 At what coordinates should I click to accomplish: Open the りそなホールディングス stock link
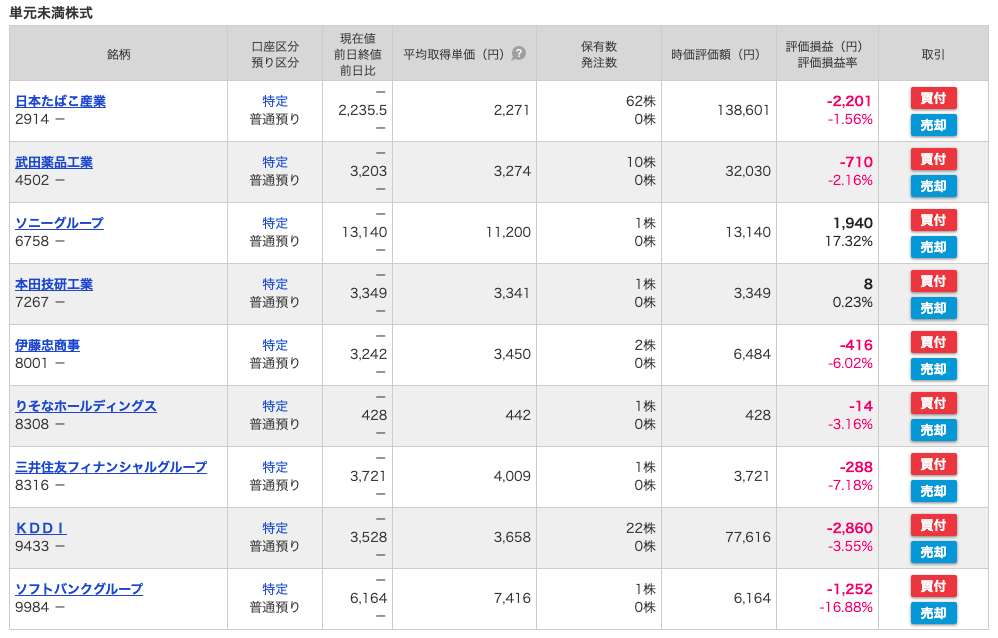(x=86, y=406)
